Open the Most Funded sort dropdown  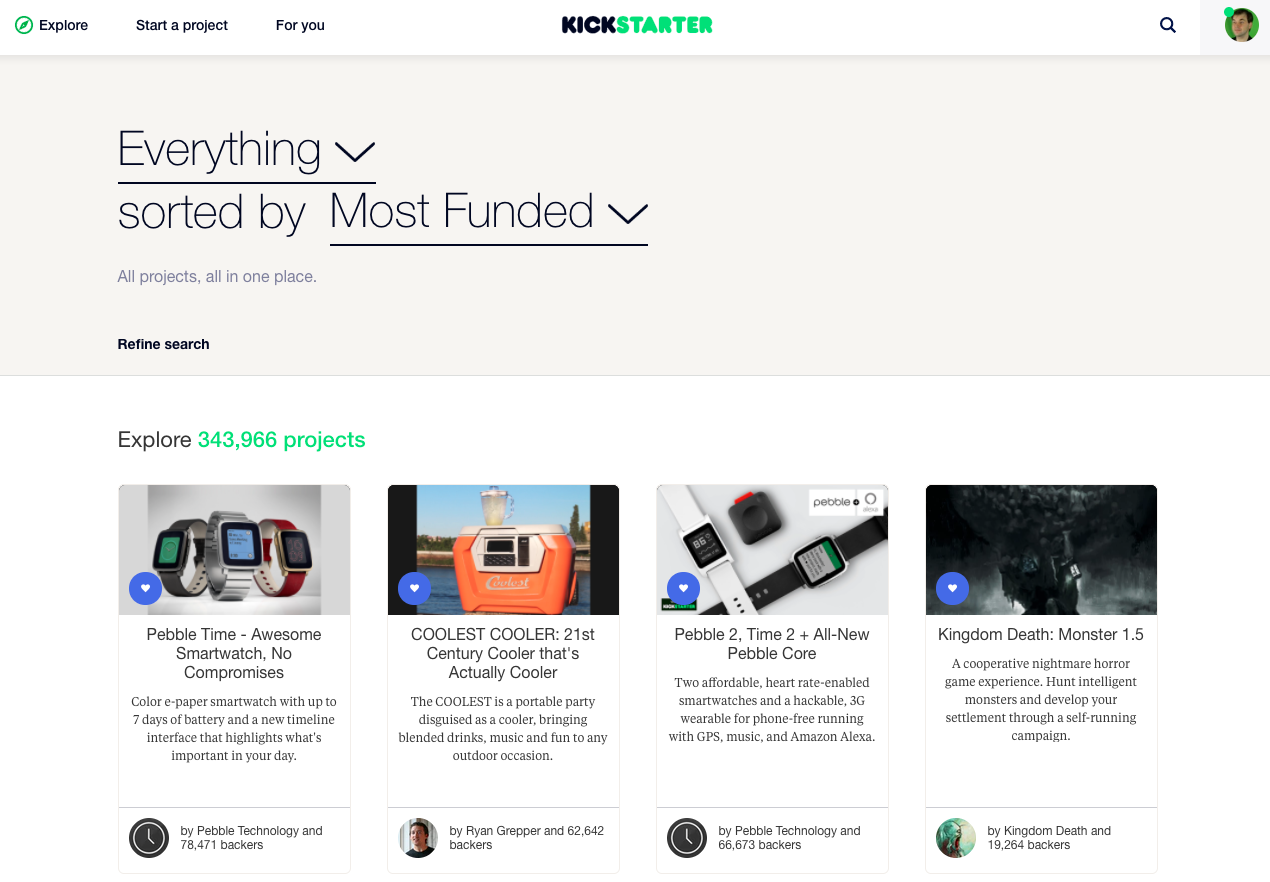(x=489, y=213)
